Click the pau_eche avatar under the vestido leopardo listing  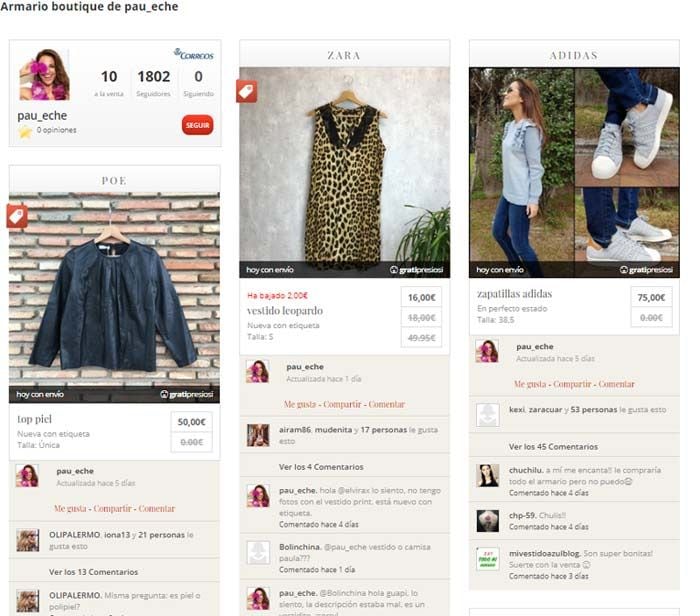pos(258,371)
